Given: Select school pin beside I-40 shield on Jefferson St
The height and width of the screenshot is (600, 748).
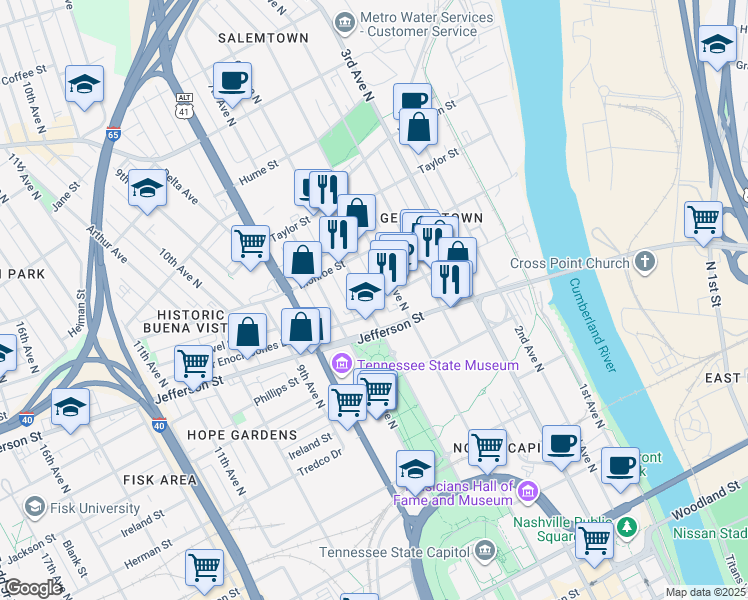Looking at the screenshot, I should [x=71, y=411].
